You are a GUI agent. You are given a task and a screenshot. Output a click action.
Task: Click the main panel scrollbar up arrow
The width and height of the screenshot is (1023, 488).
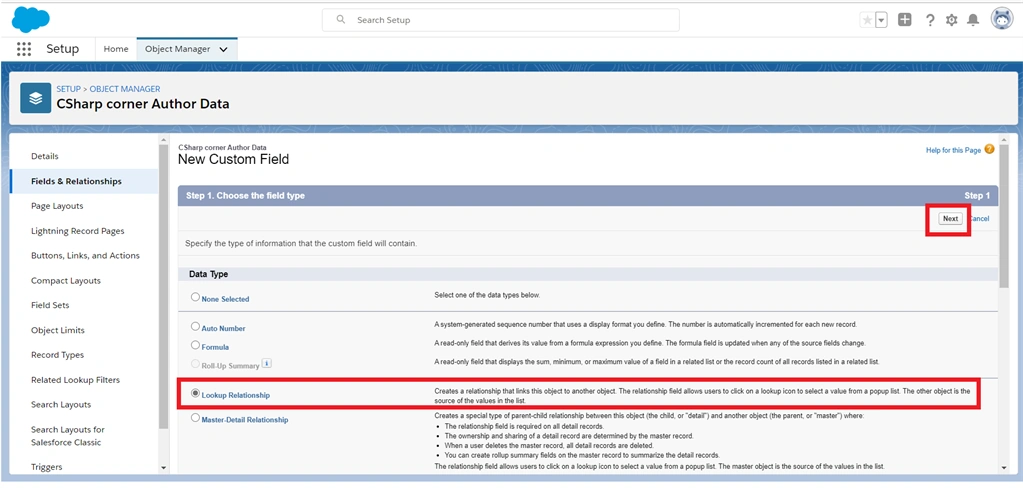(1004, 139)
